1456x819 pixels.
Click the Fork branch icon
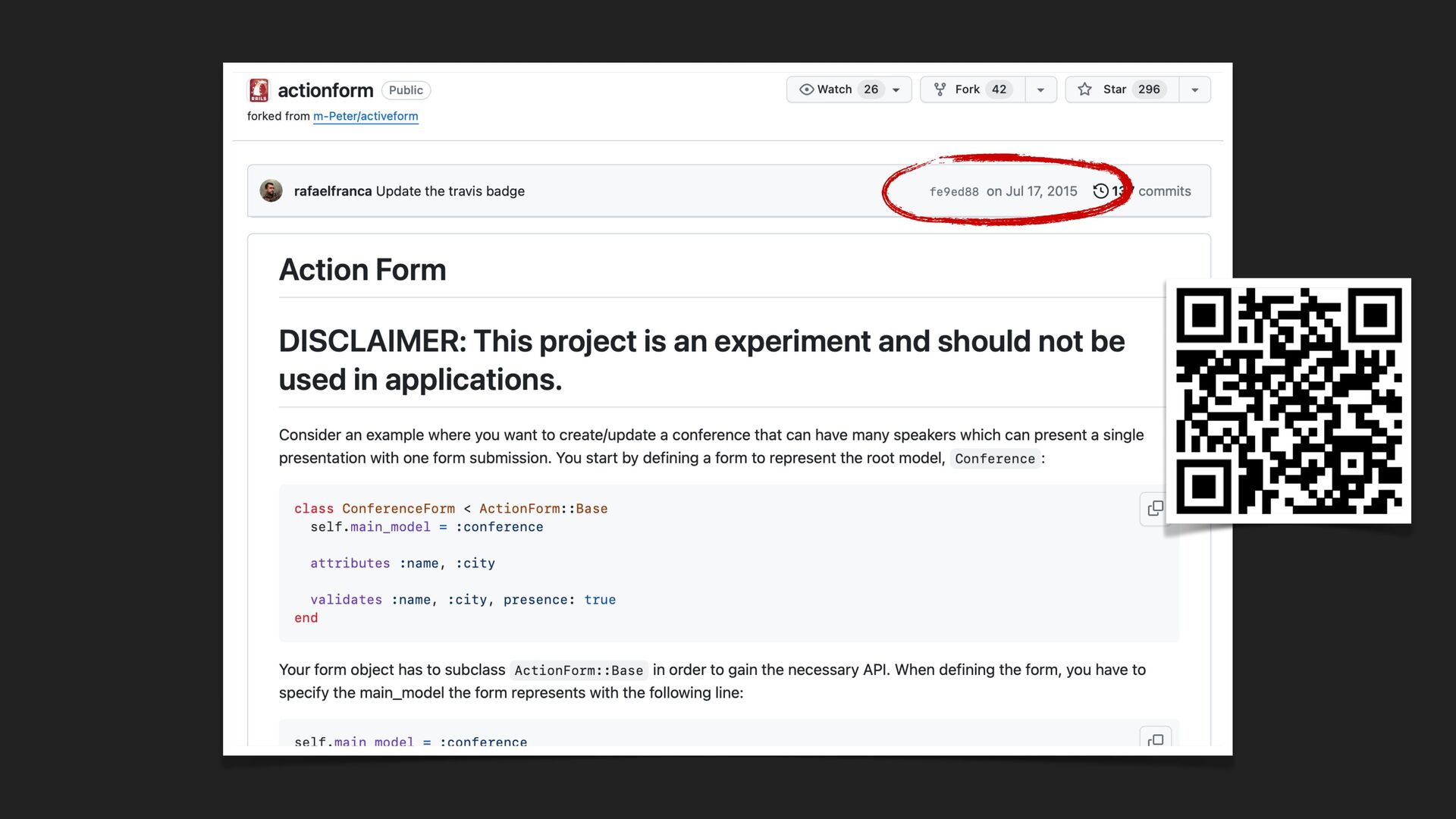[x=940, y=89]
